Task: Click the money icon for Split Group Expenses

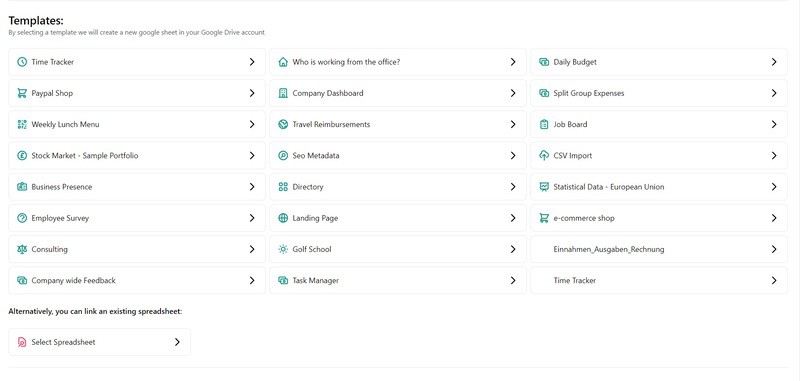Action: (x=544, y=93)
